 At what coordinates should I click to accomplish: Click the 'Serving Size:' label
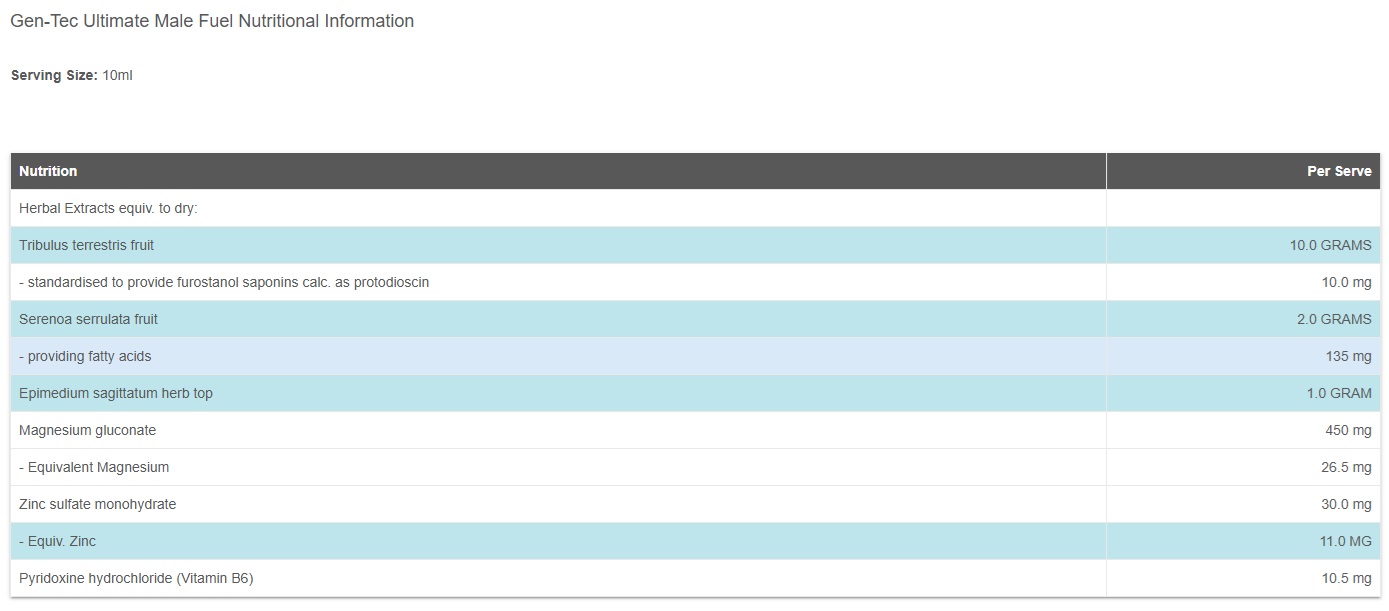click(x=54, y=75)
